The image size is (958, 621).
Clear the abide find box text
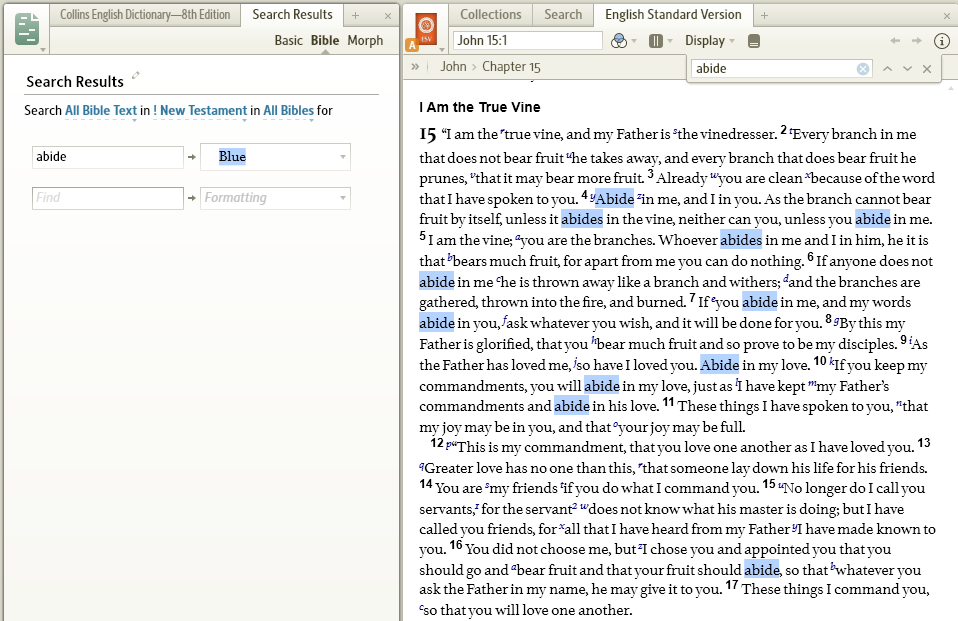pyautogui.click(x=863, y=68)
